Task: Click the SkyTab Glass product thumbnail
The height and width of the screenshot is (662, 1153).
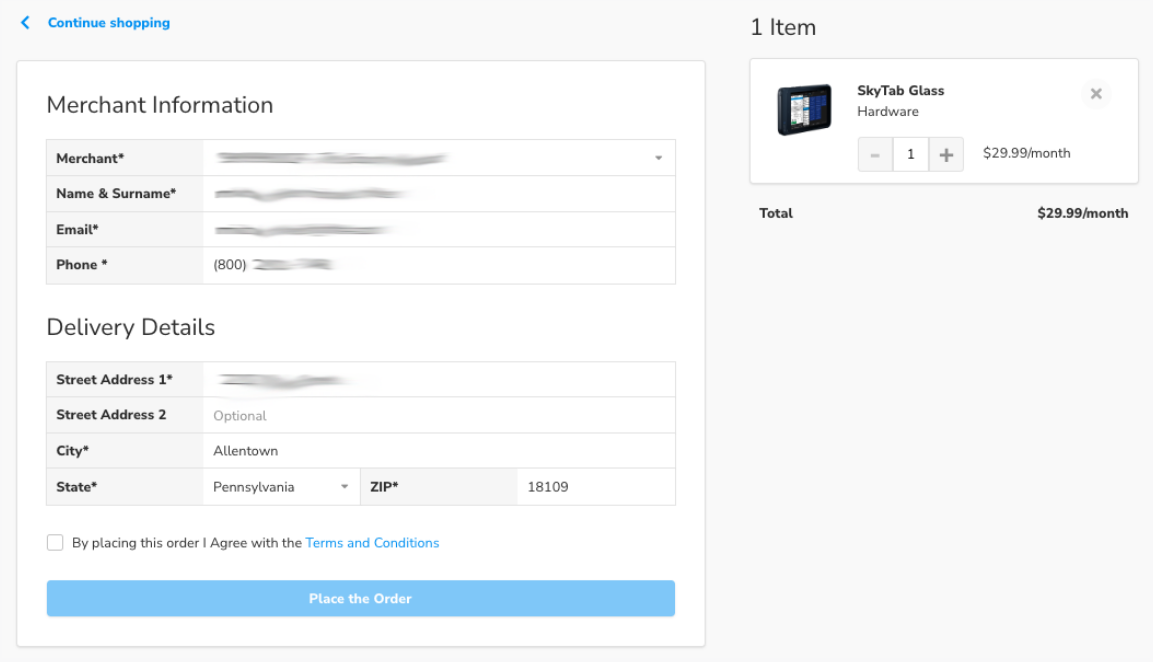Action: point(804,110)
